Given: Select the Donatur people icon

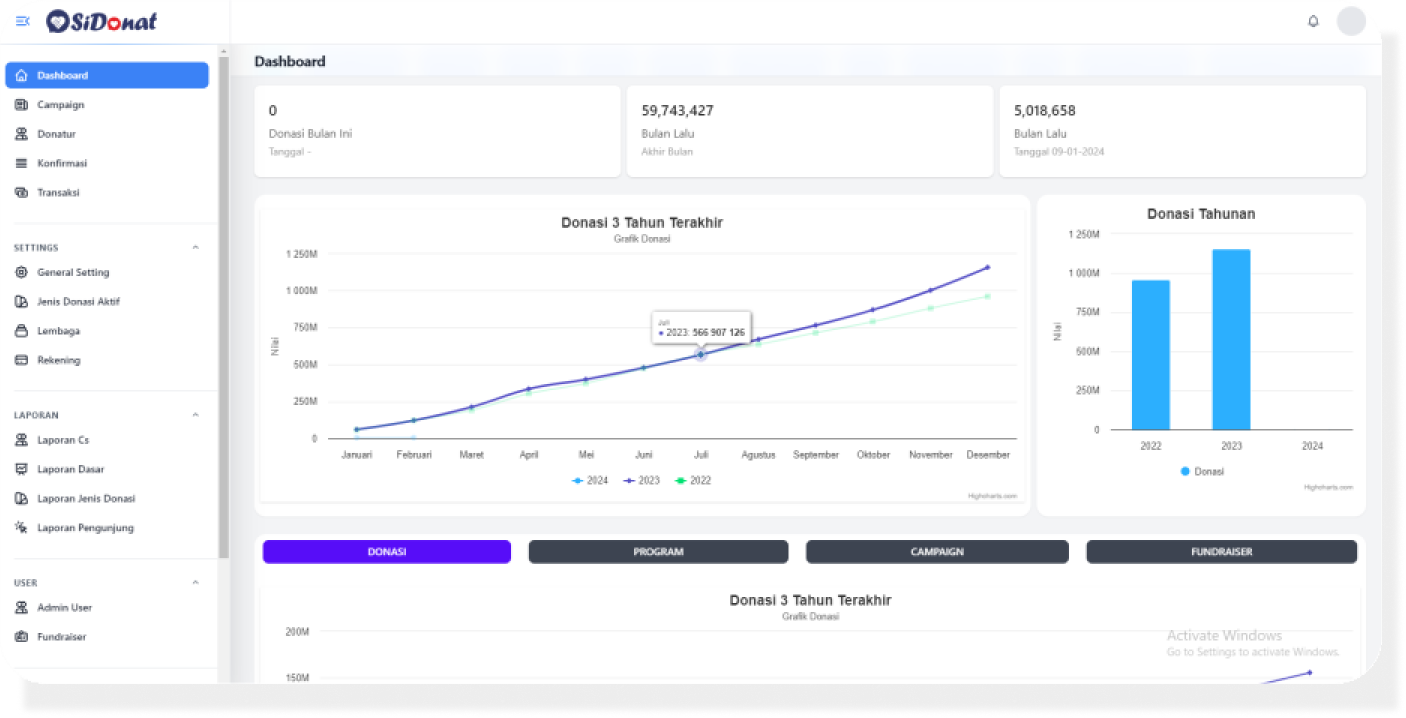Looking at the screenshot, I should (21, 134).
